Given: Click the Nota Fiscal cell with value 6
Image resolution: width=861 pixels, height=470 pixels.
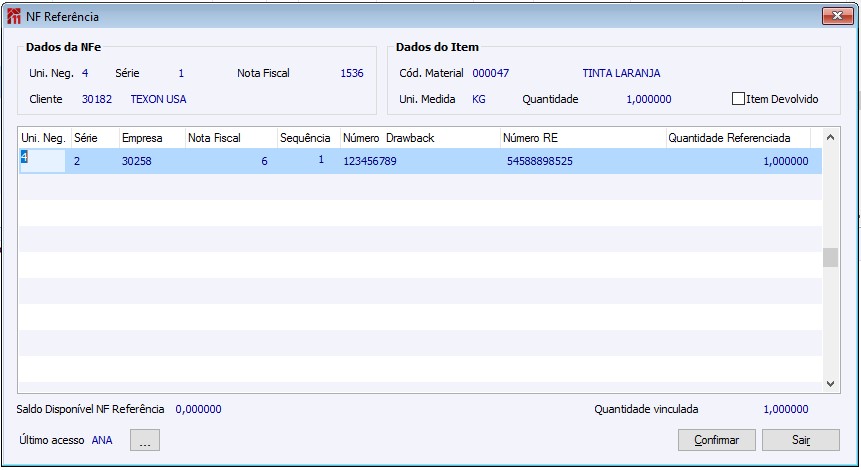Looking at the screenshot, I should click(264, 161).
